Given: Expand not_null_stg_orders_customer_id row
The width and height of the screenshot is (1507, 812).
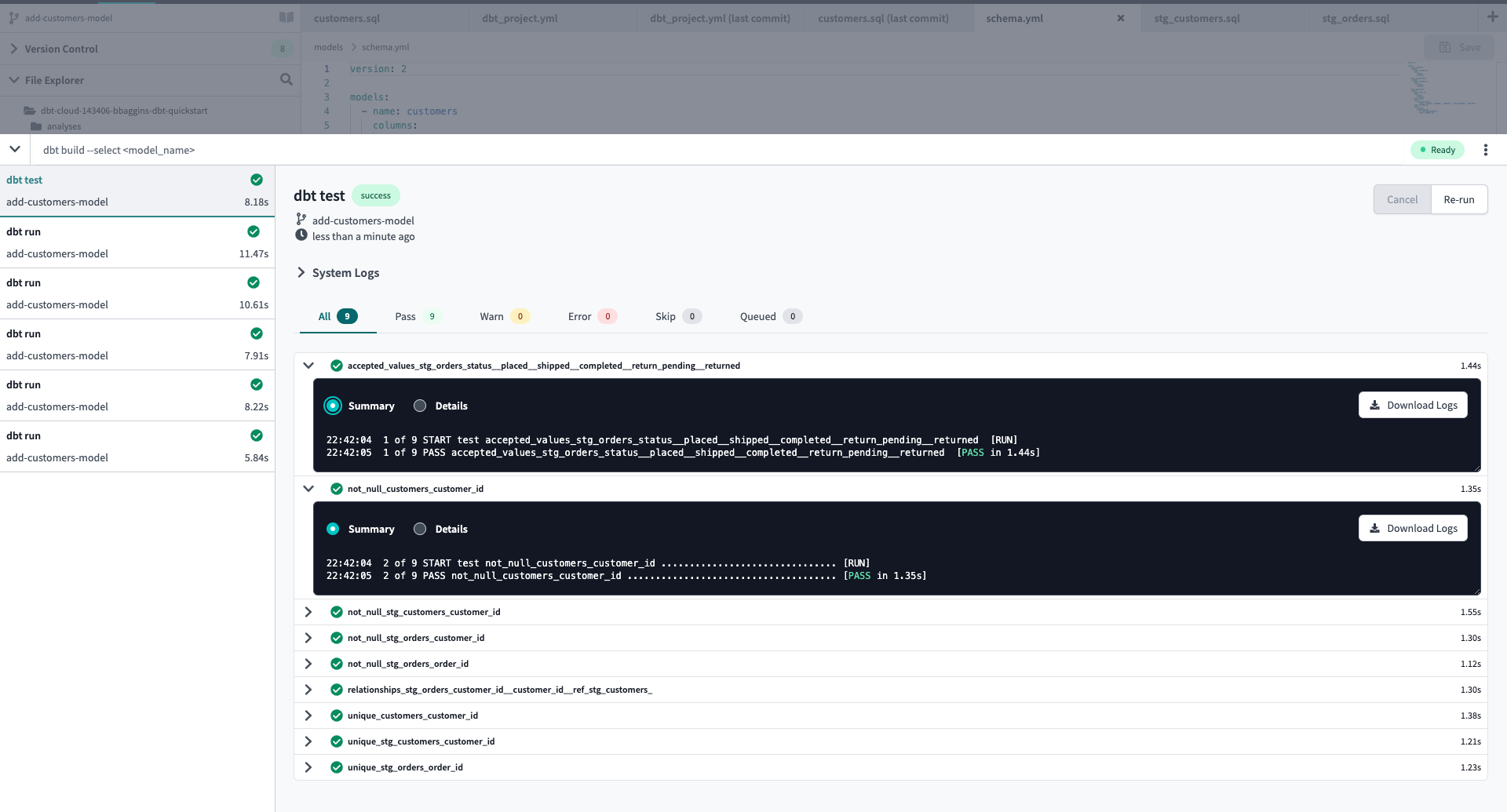Looking at the screenshot, I should pos(308,638).
